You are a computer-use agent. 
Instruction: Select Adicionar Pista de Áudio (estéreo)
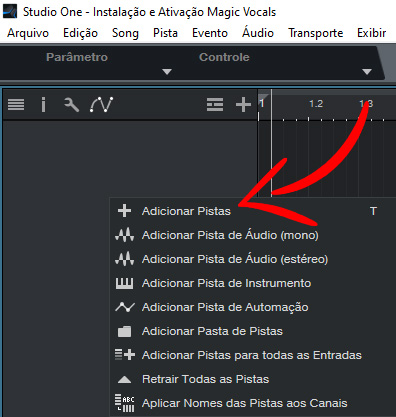(253, 259)
